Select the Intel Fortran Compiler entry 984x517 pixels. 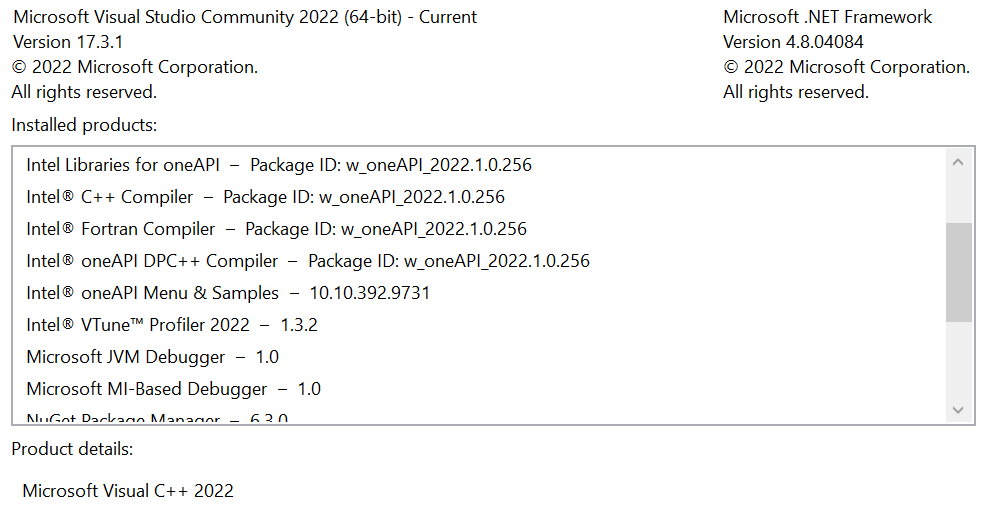pos(276,229)
